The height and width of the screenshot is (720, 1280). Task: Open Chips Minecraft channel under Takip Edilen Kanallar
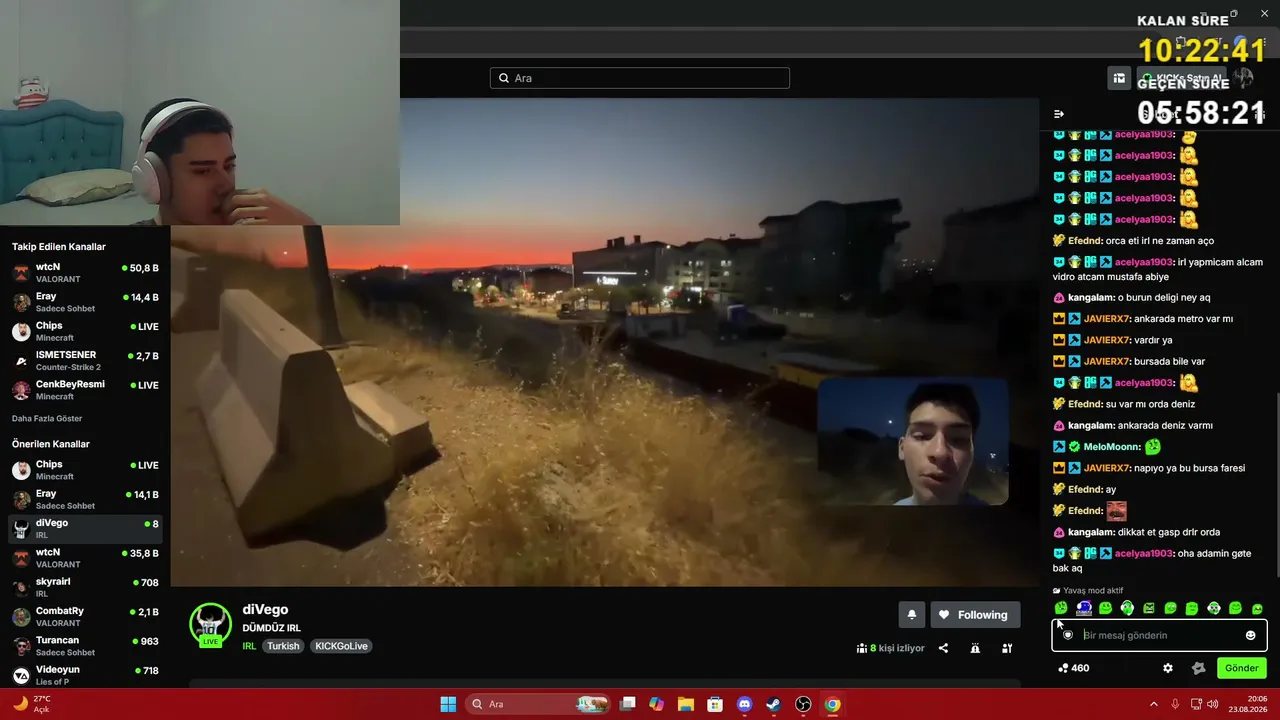coord(85,331)
